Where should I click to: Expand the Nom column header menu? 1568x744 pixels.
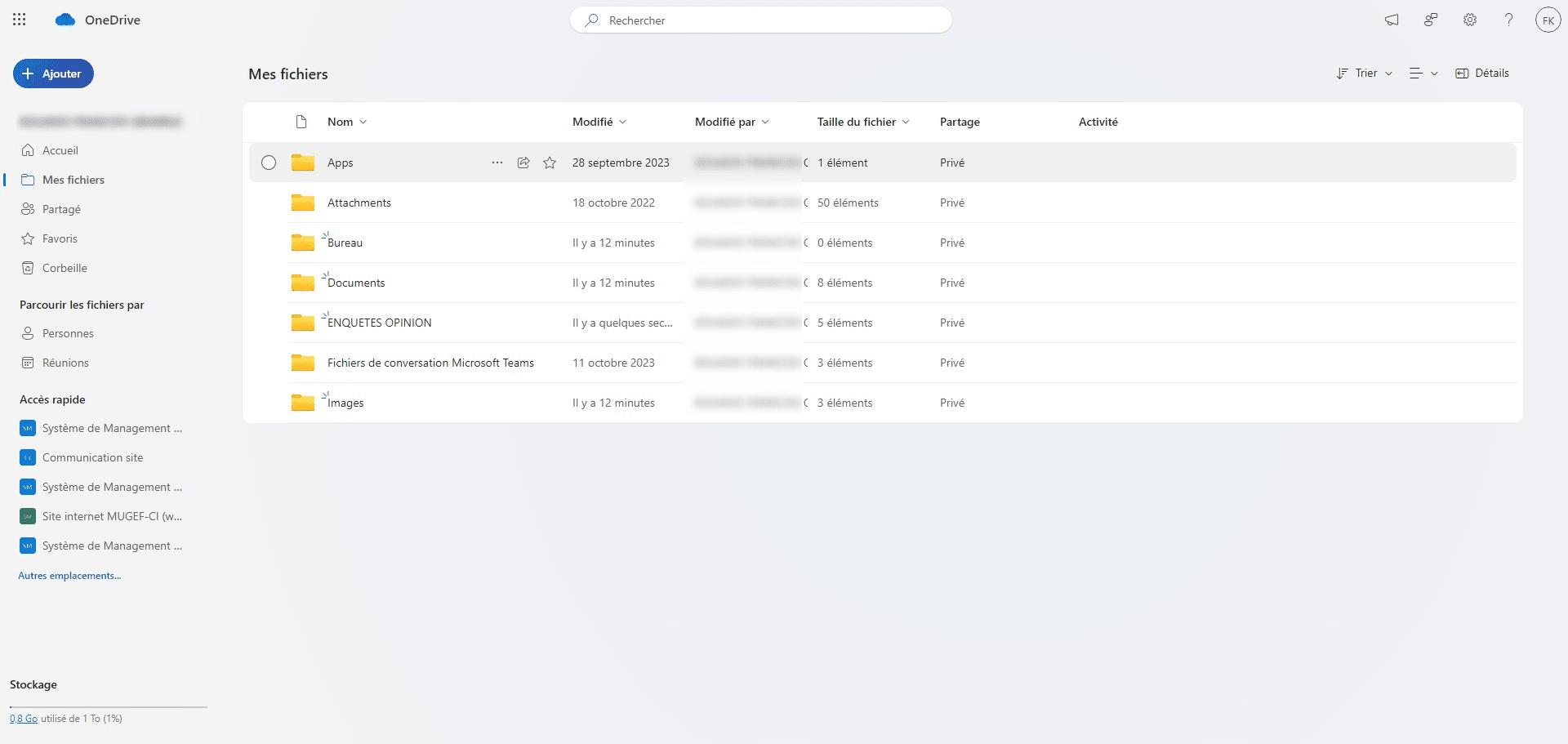click(x=347, y=122)
